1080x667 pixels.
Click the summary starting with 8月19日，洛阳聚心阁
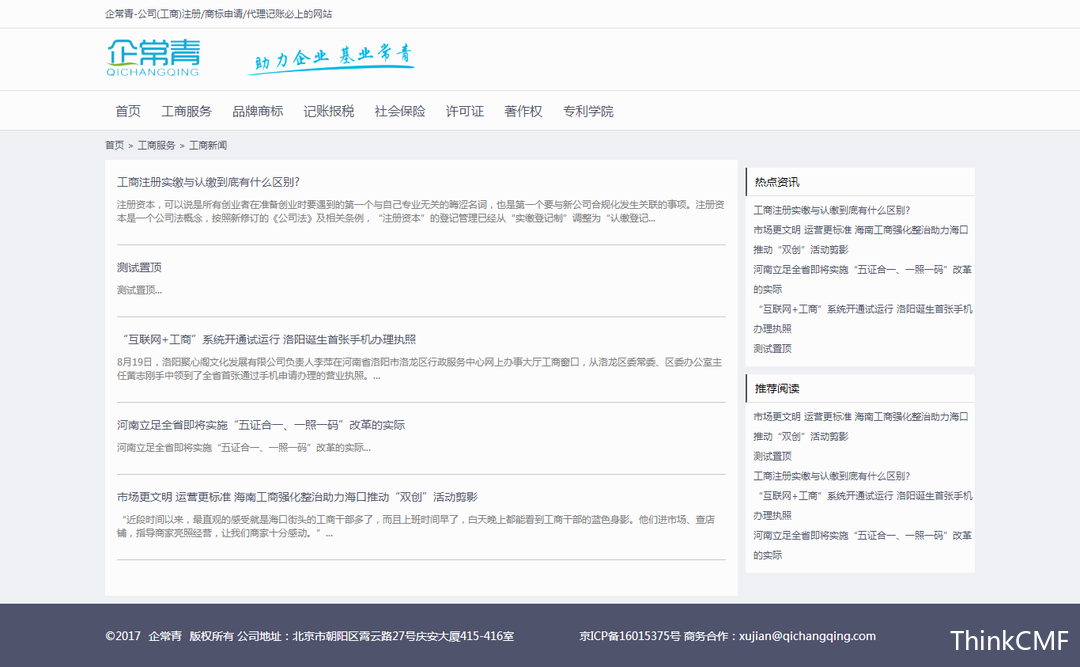pos(419,369)
